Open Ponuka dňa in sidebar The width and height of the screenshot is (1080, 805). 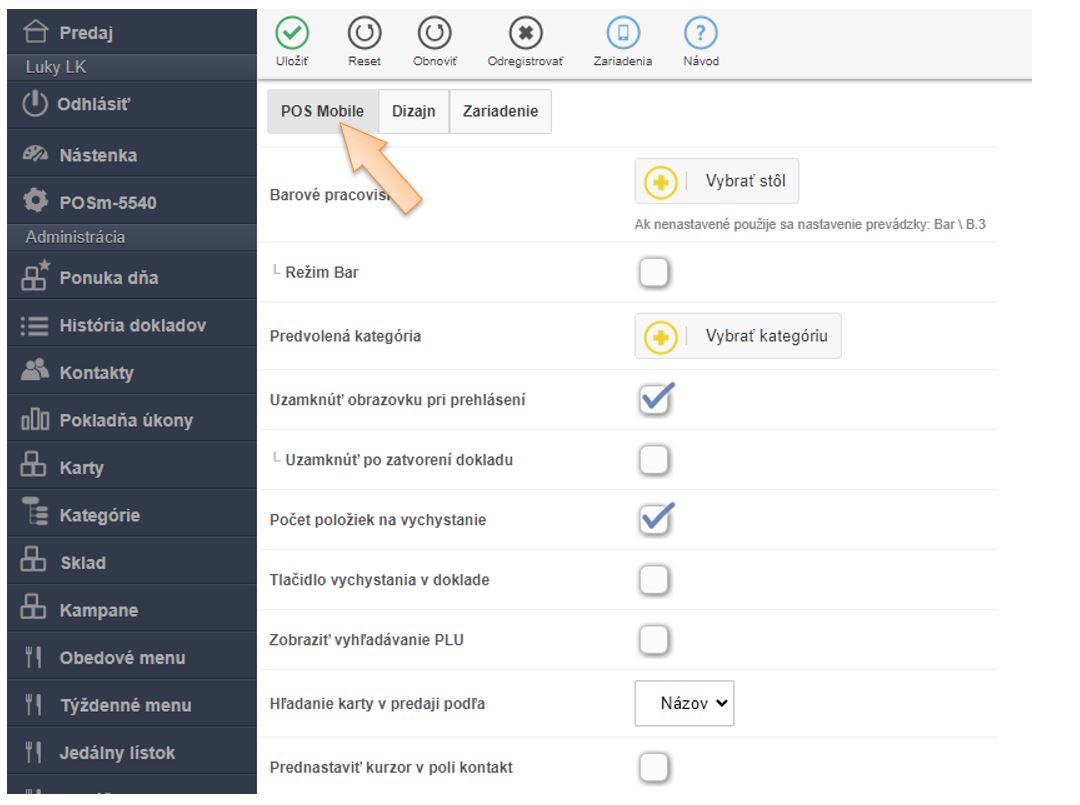pyautogui.click(x=108, y=278)
